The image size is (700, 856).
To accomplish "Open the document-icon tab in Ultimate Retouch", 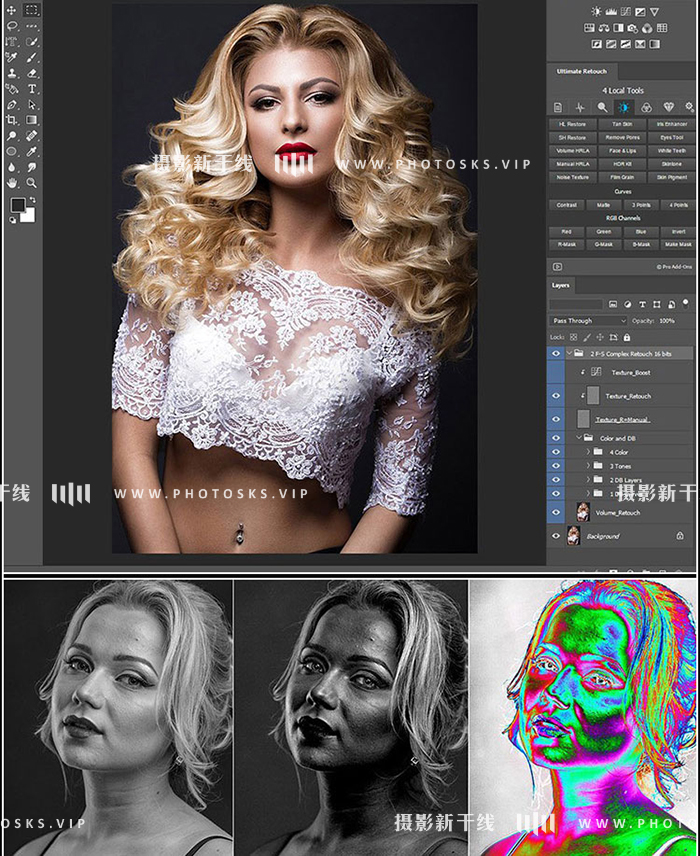I will 557,108.
